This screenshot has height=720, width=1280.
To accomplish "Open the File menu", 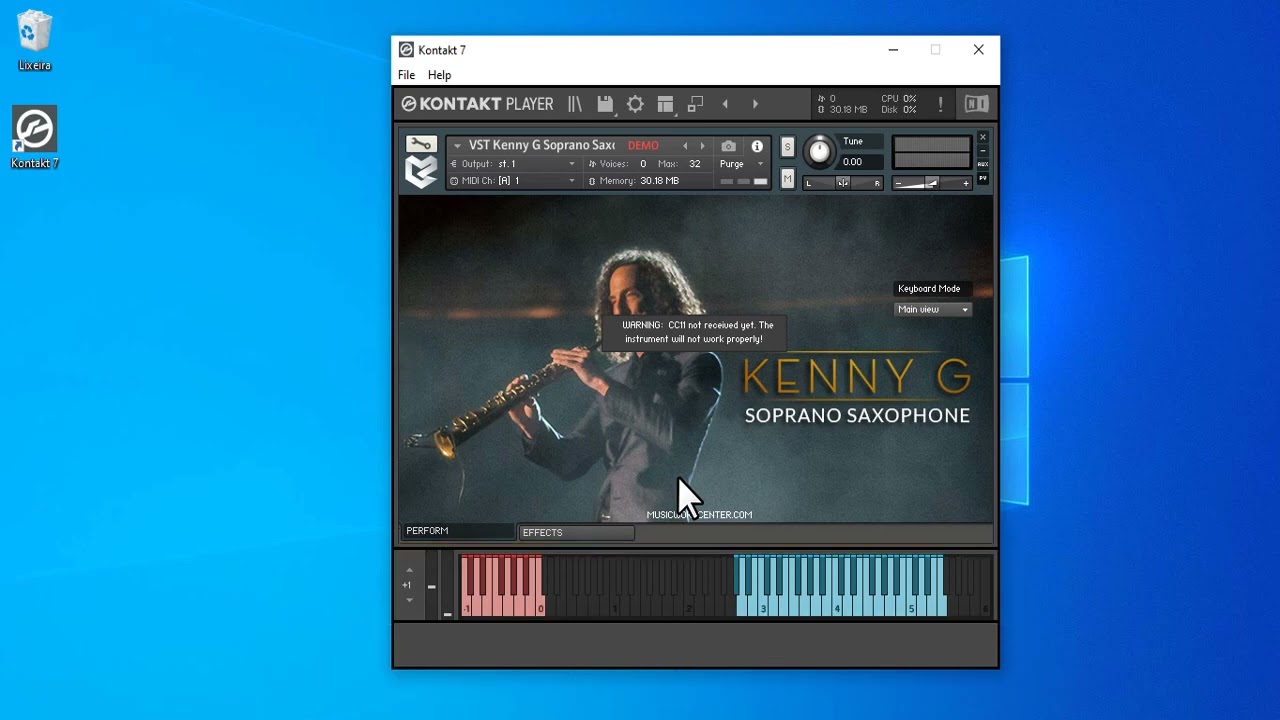I will tap(406, 75).
